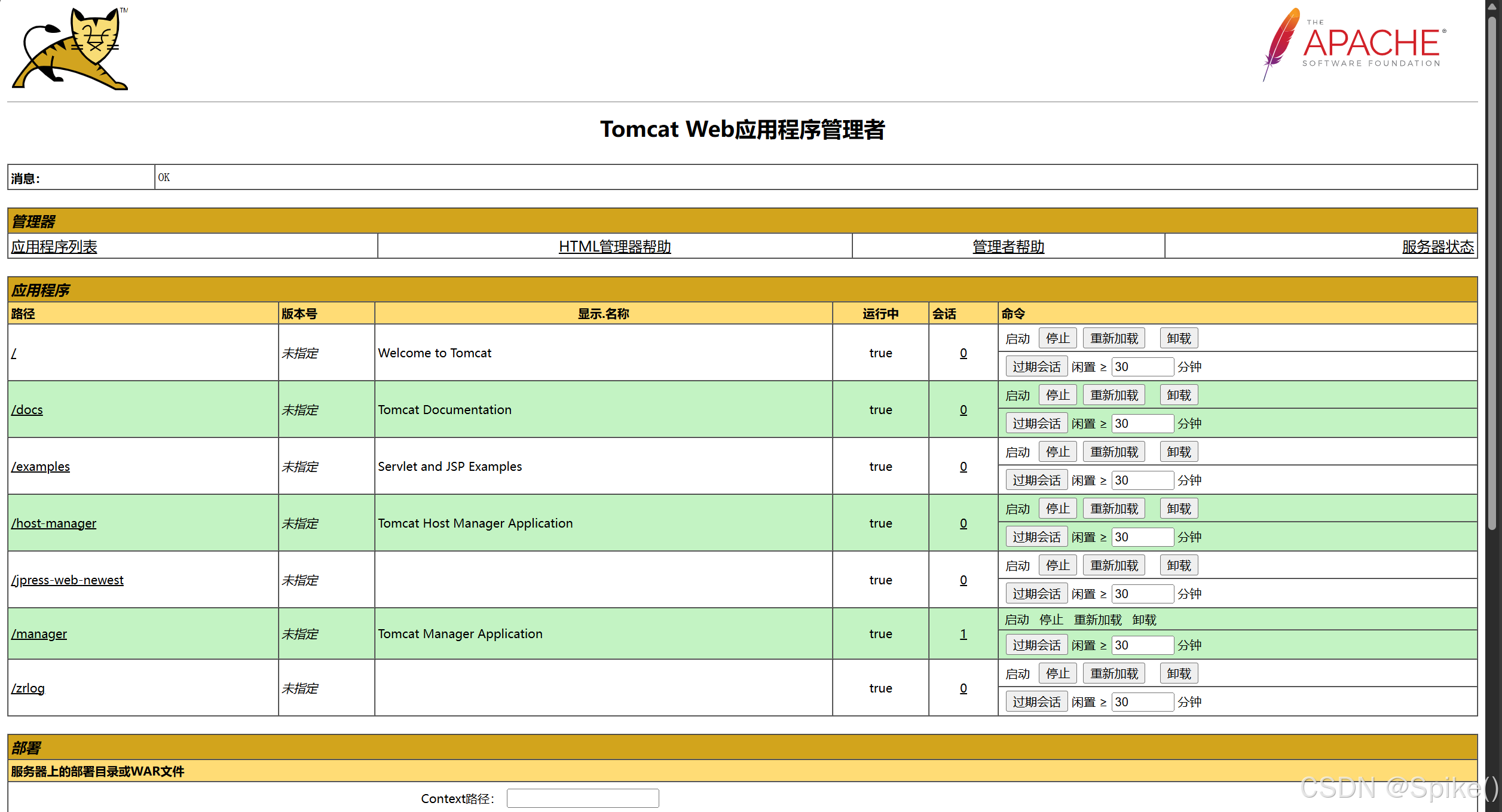The width and height of the screenshot is (1502, 812).
Task: Stop the /examples application
Action: tap(1057, 452)
